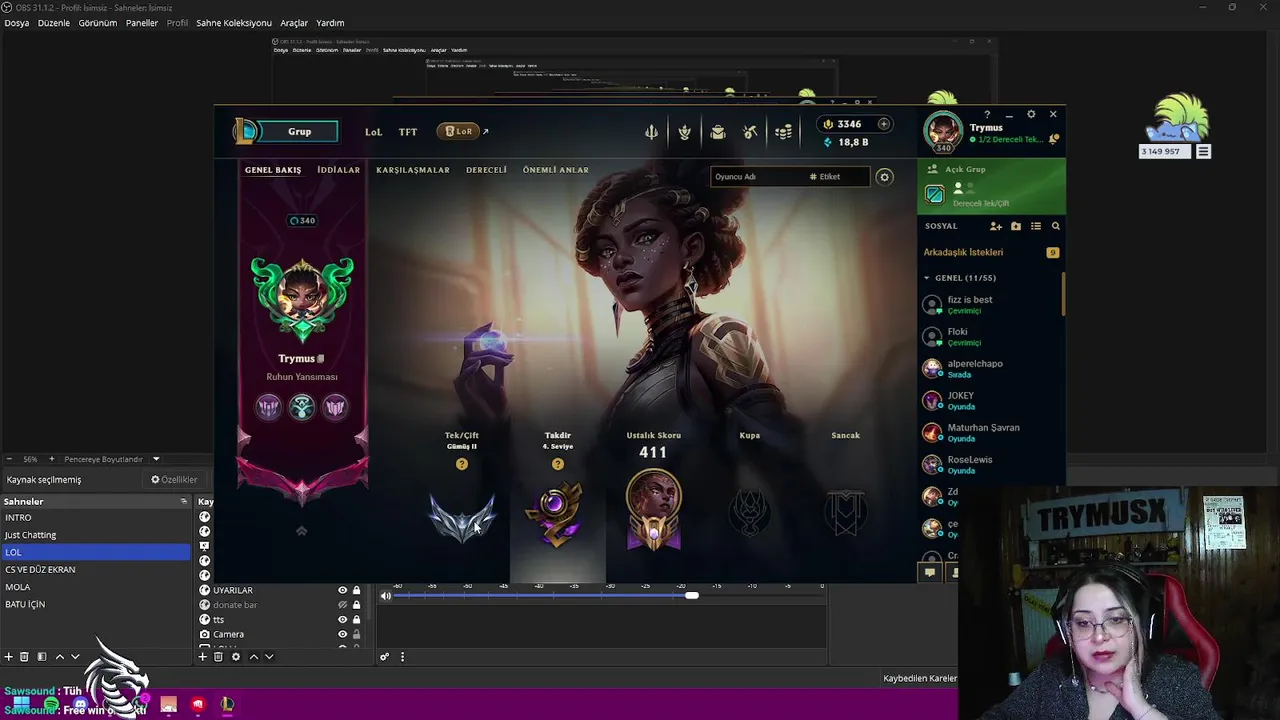This screenshot has height=720, width=1280.
Task: Hide the UYARILAR source
Action: (x=342, y=591)
